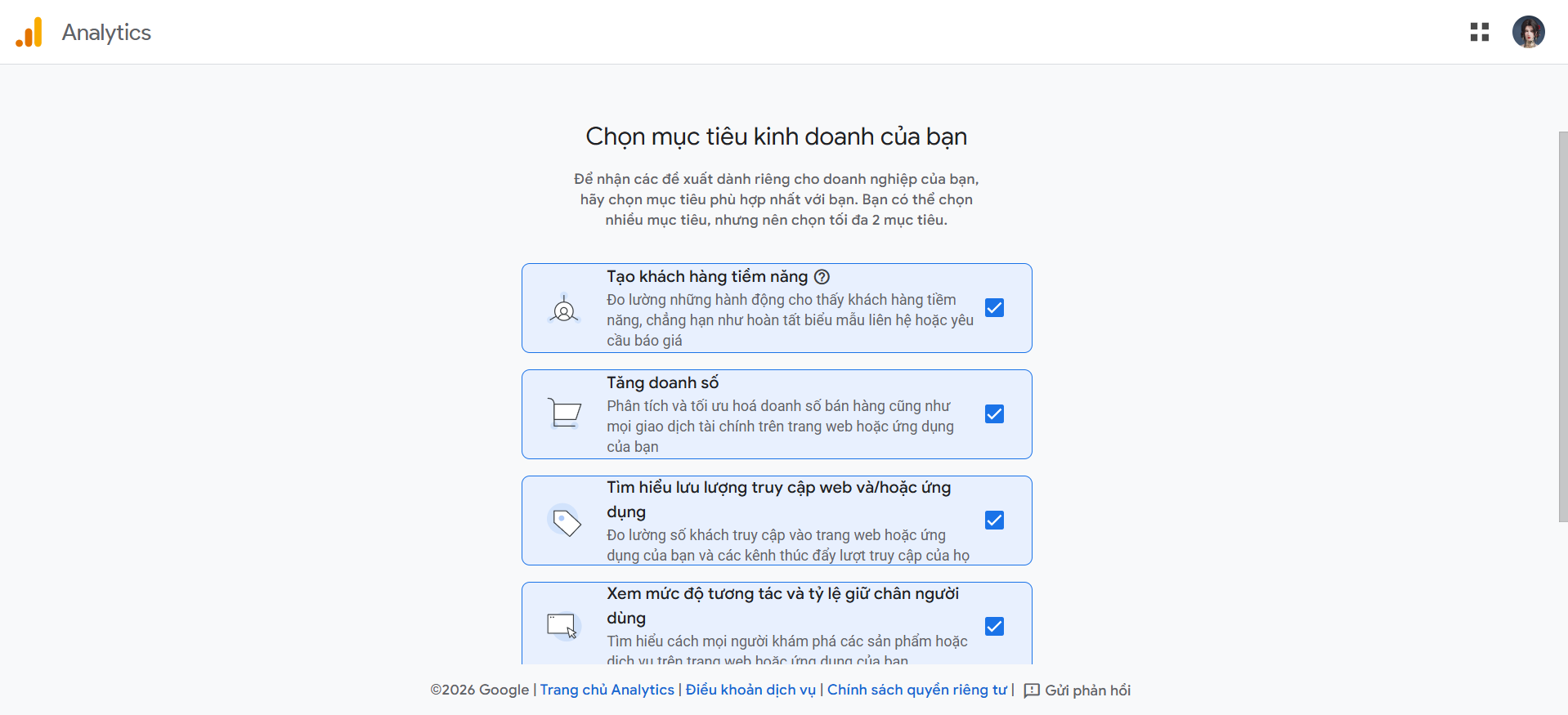Open the user account avatar
1568x715 pixels.
1527,32
